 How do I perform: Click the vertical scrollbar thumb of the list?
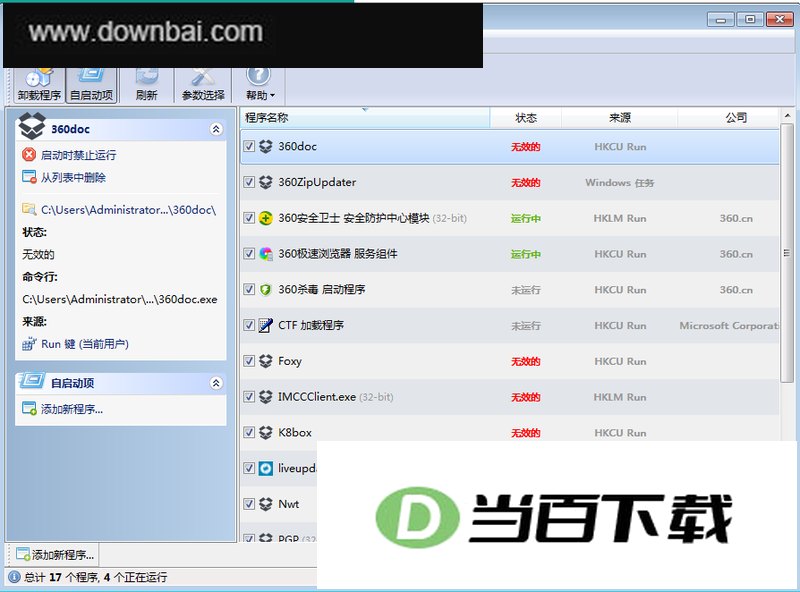coord(787,253)
